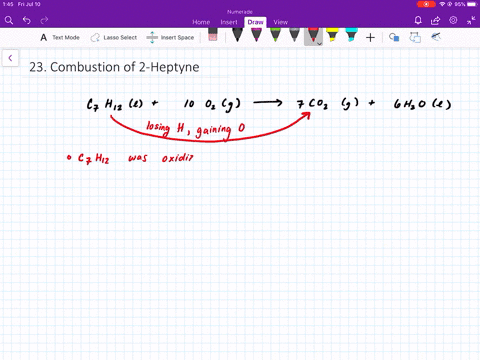Select the yellow highlighter
Screen dimensions: 480x360
coord(332,35)
